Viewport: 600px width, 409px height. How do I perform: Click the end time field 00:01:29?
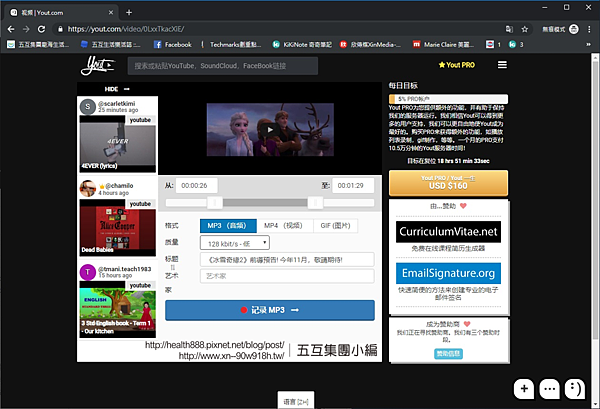point(353,186)
